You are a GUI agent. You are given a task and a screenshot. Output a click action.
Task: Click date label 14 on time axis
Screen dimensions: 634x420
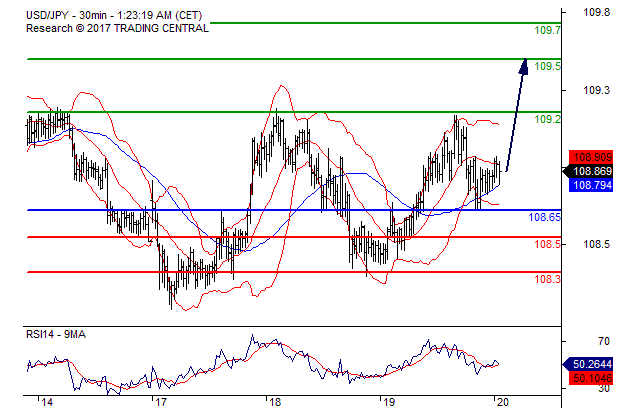coord(46,403)
